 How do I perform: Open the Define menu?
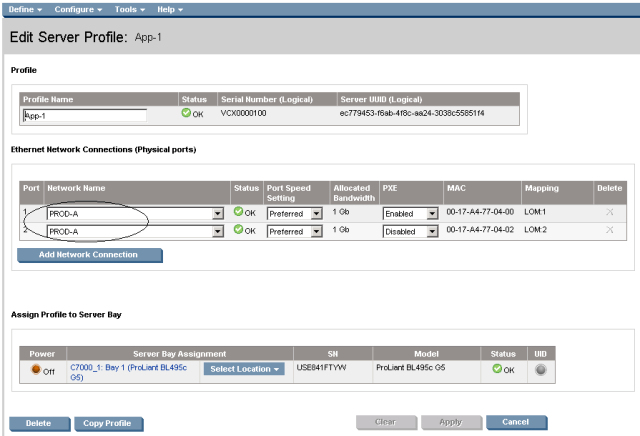click(26, 9)
